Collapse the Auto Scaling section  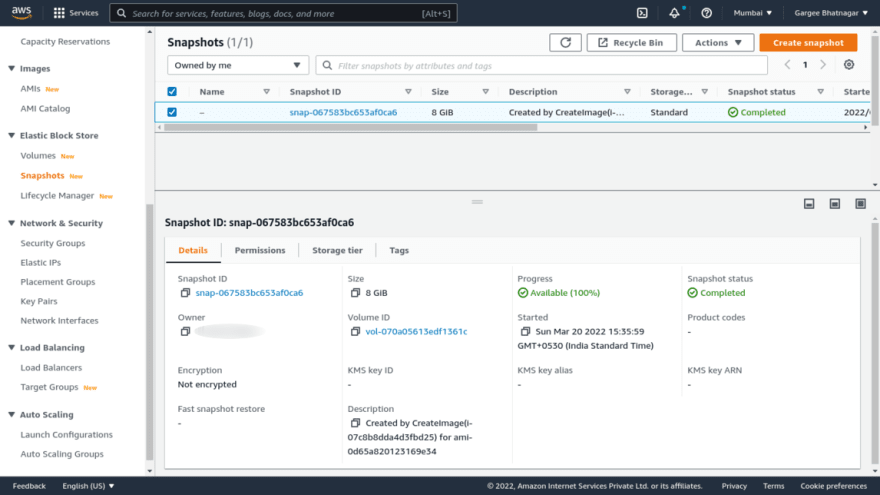pyautogui.click(x=11, y=414)
